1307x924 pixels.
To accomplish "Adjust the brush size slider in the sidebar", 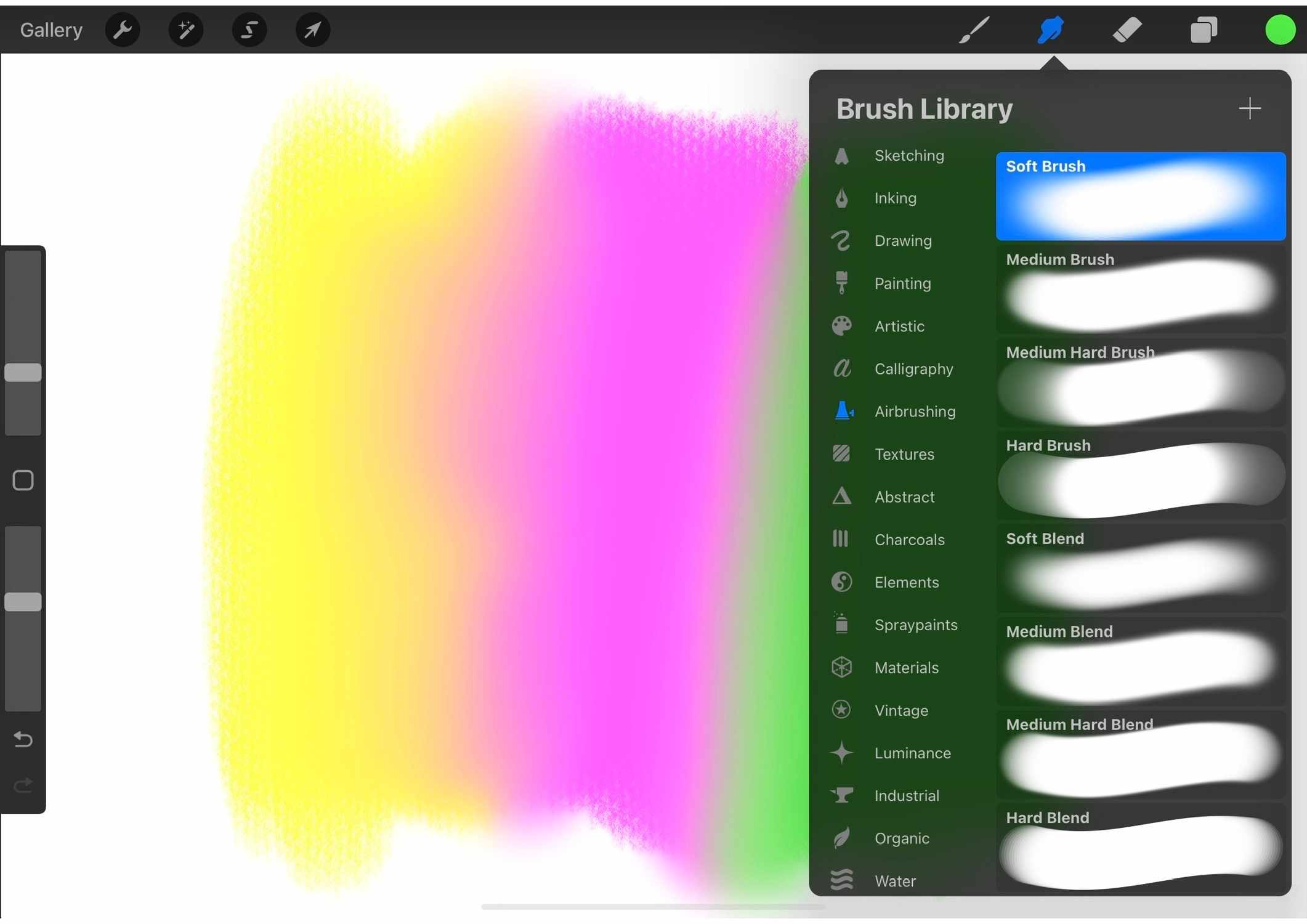I will (x=23, y=371).
